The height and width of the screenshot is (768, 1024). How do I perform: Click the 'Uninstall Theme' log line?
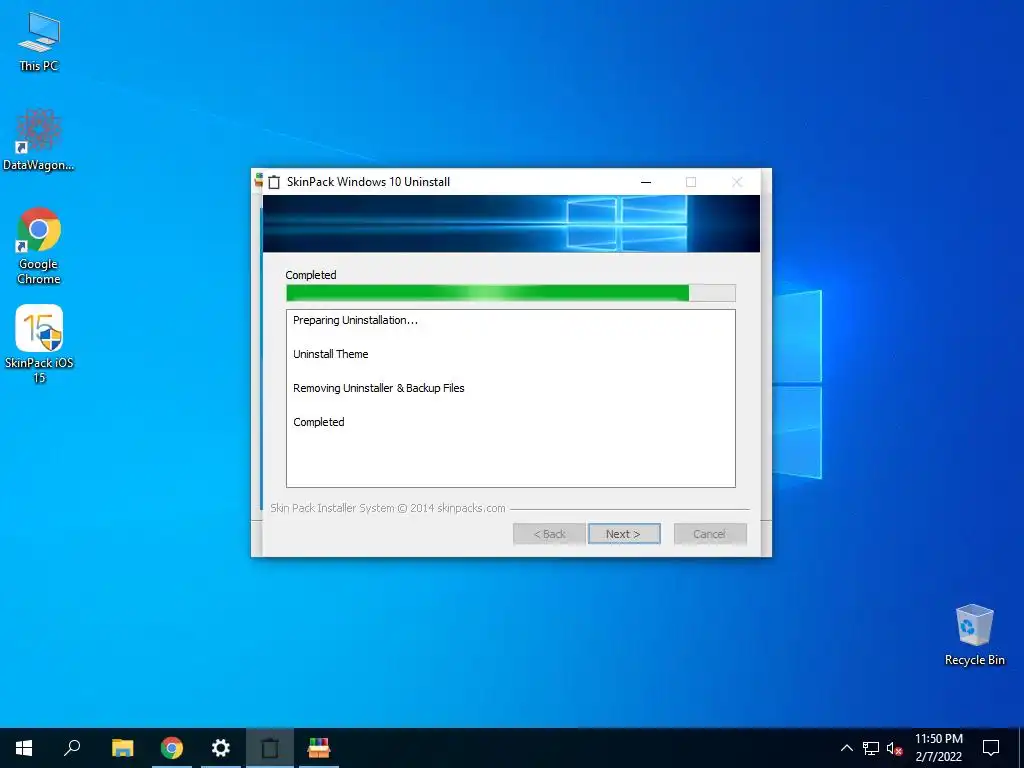coord(330,354)
